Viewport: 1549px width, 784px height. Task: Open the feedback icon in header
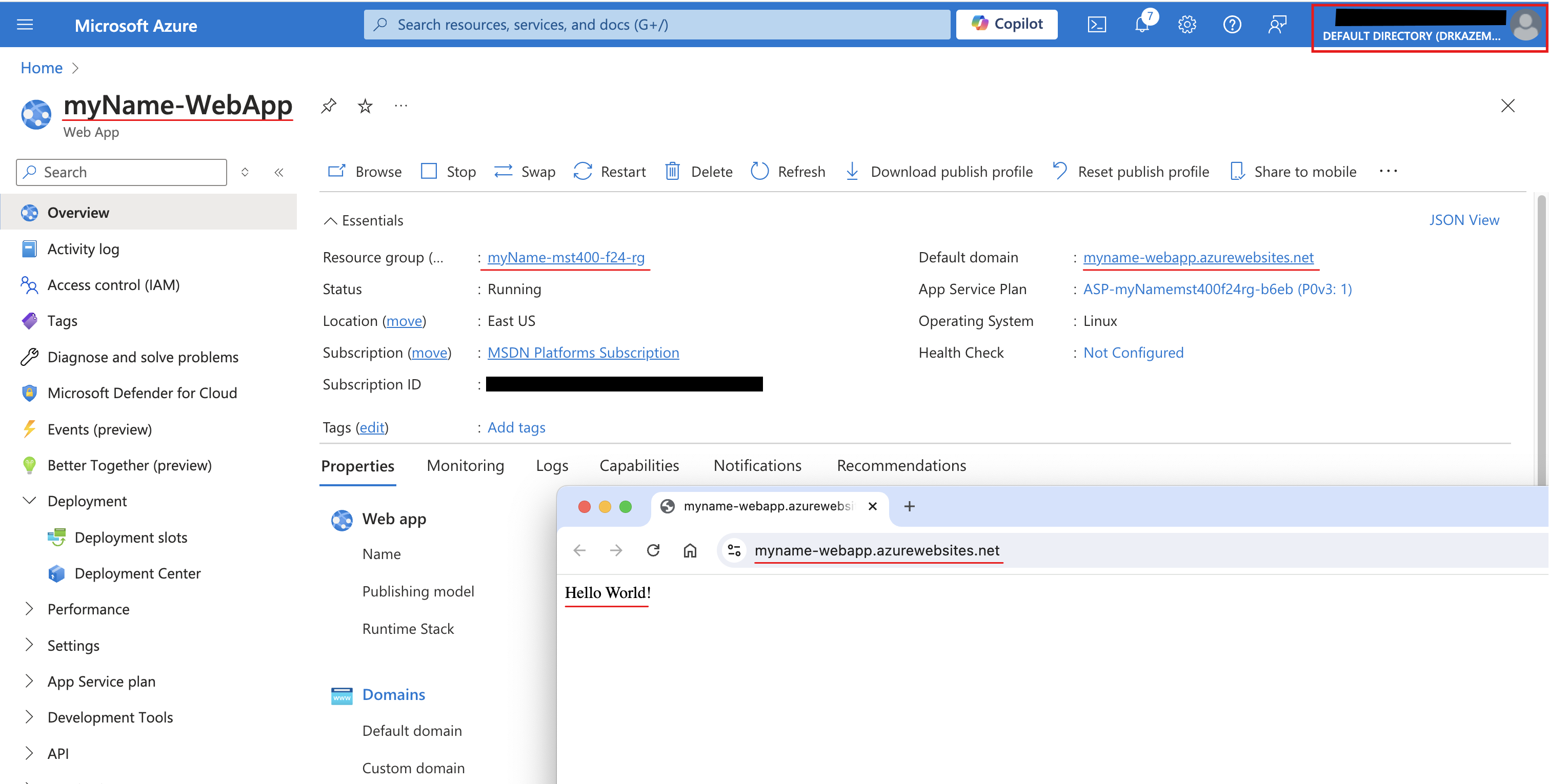pyautogui.click(x=1277, y=25)
